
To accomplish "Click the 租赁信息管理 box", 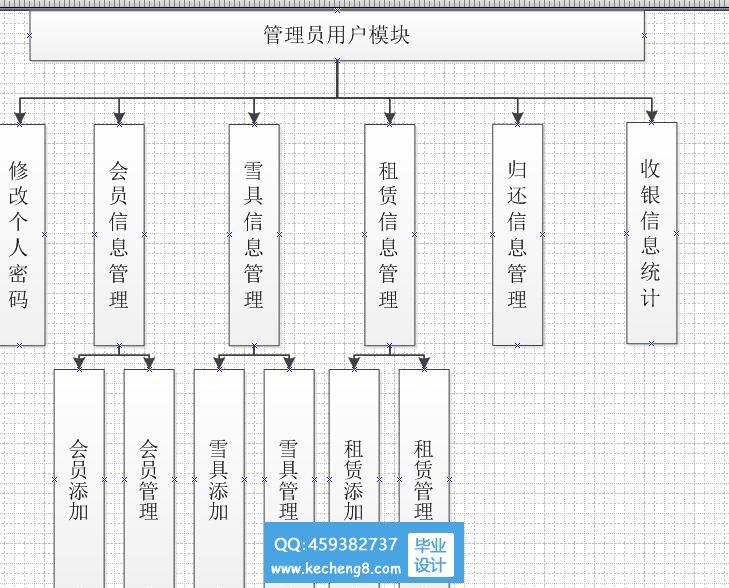I will tap(389, 235).
